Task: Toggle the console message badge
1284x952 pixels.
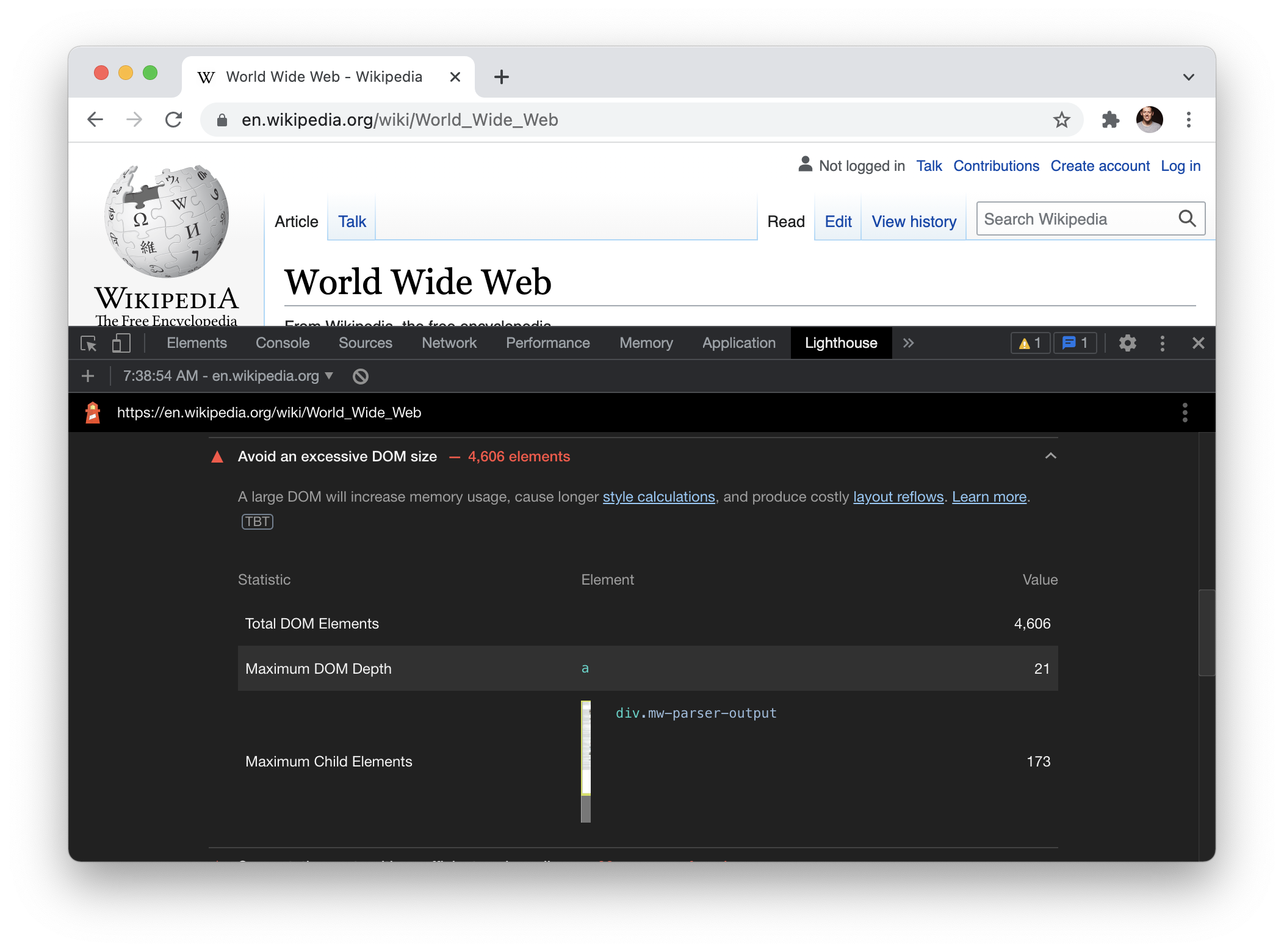Action: [1075, 343]
